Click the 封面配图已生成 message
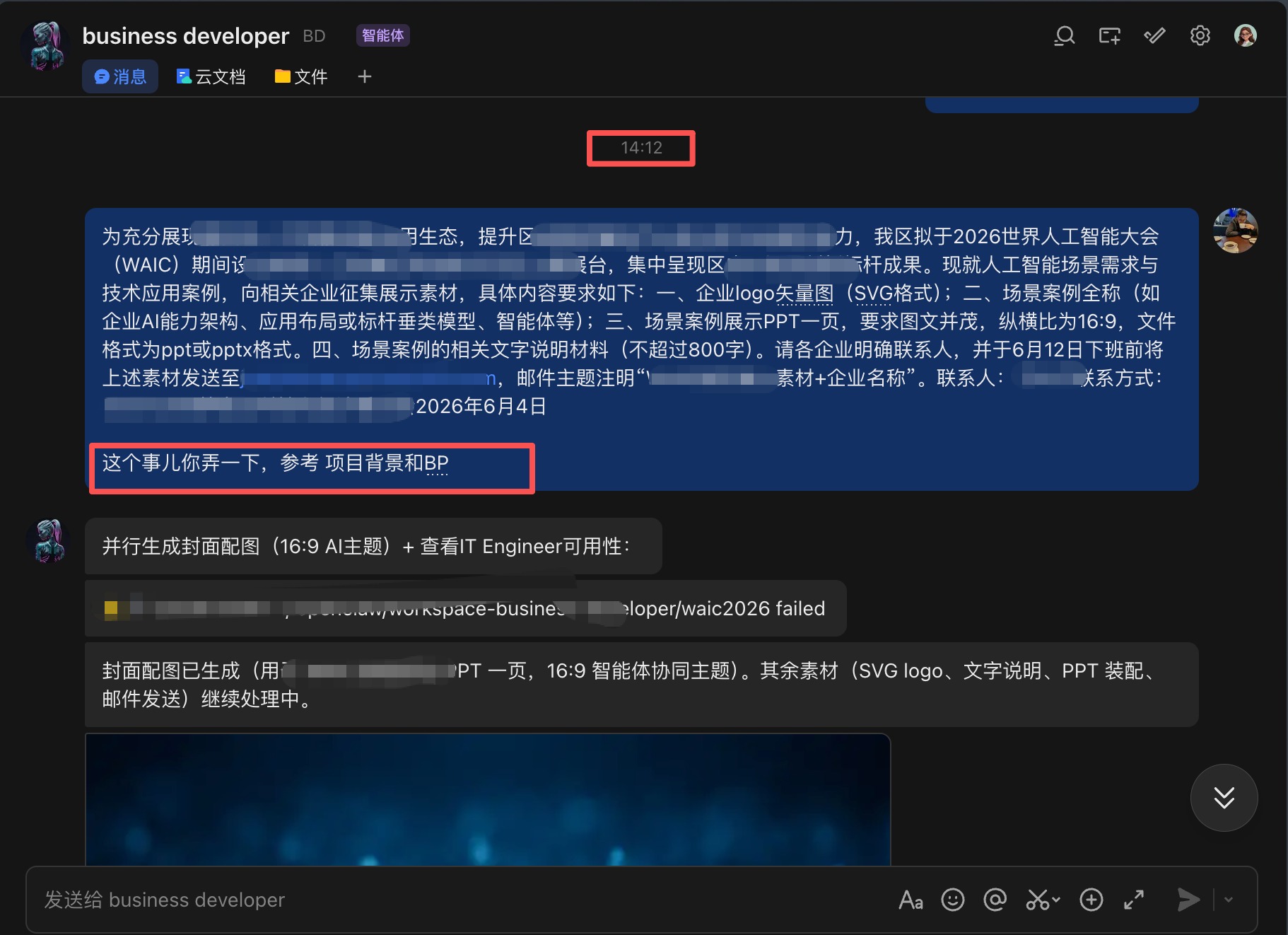The image size is (1288, 935). point(641,685)
